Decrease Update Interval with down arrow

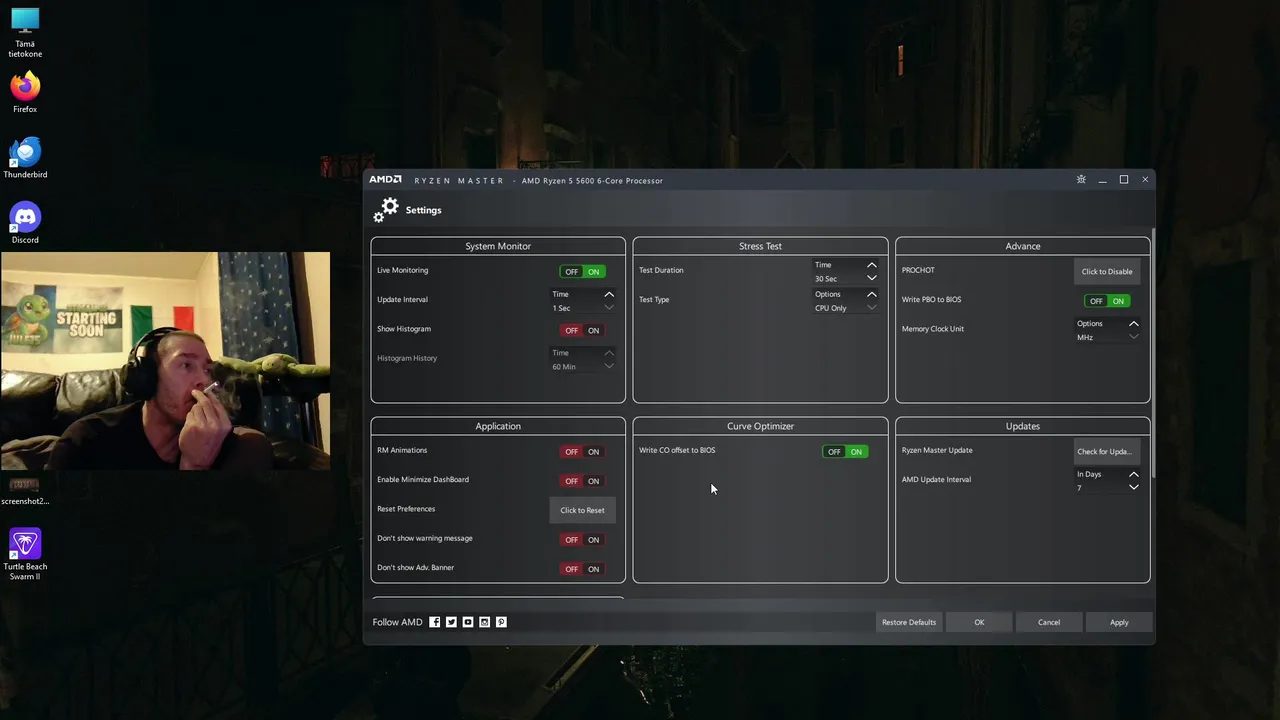pyautogui.click(x=609, y=308)
